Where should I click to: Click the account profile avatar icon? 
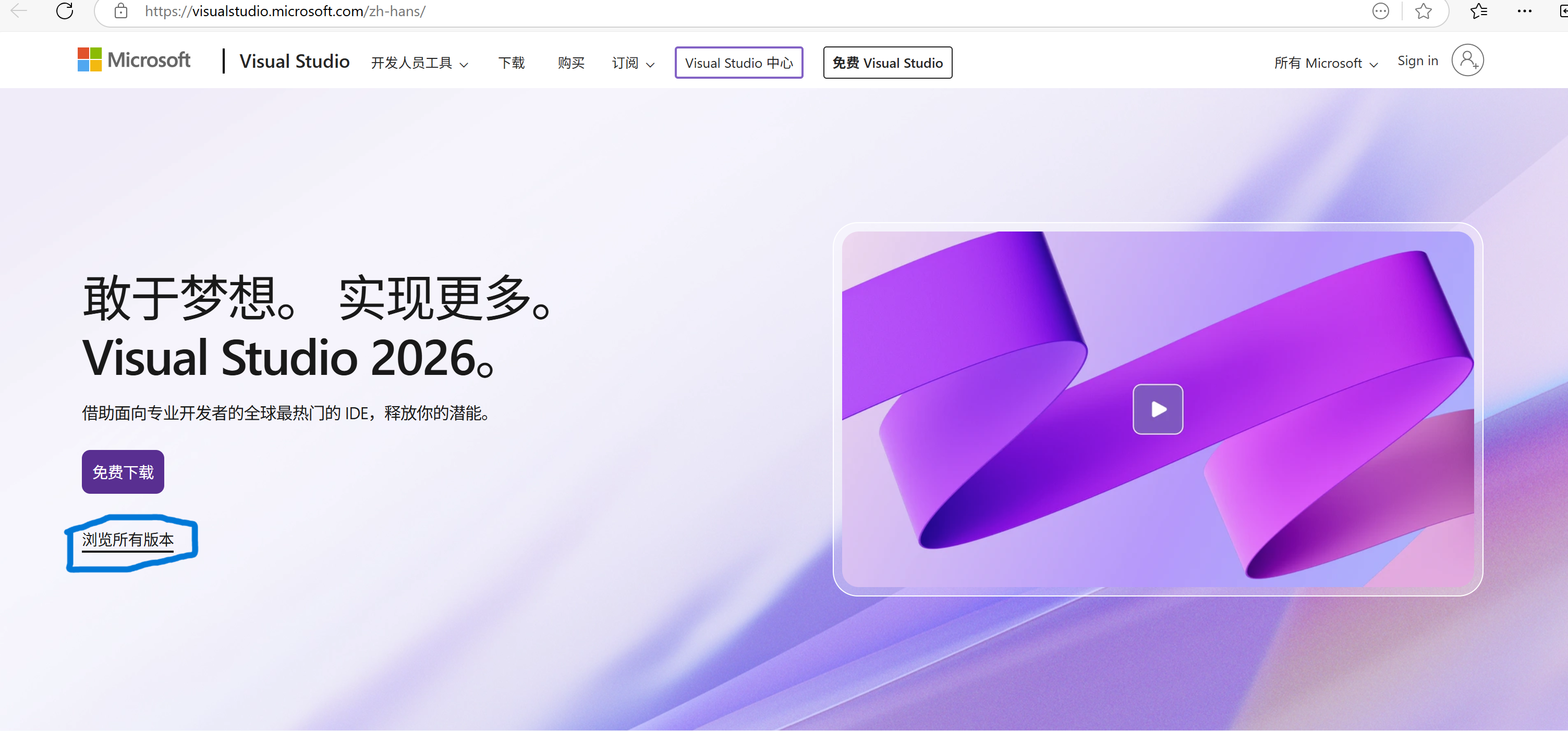point(1467,60)
